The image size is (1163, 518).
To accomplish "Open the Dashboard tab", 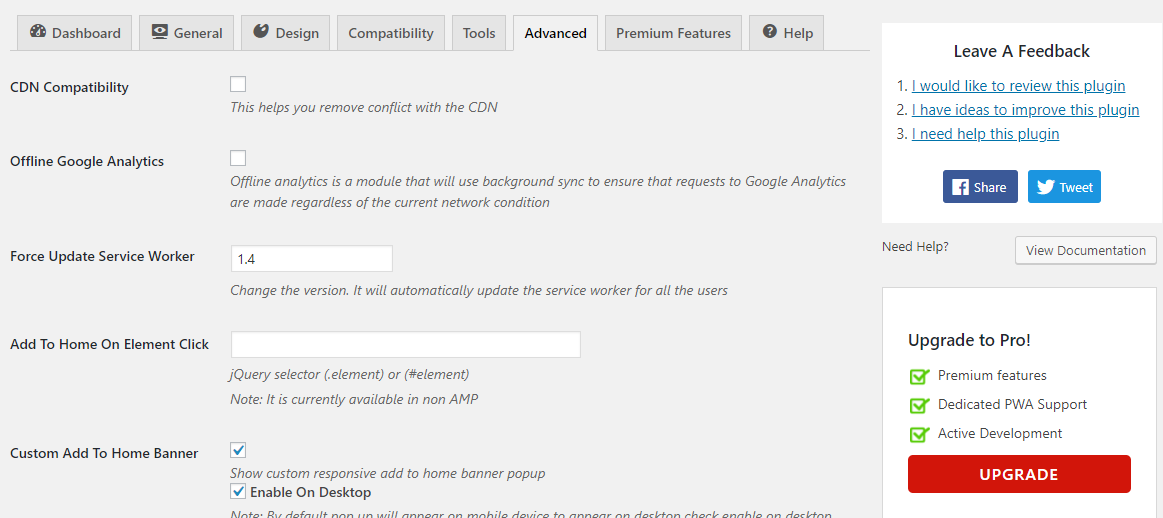I will coord(75,33).
